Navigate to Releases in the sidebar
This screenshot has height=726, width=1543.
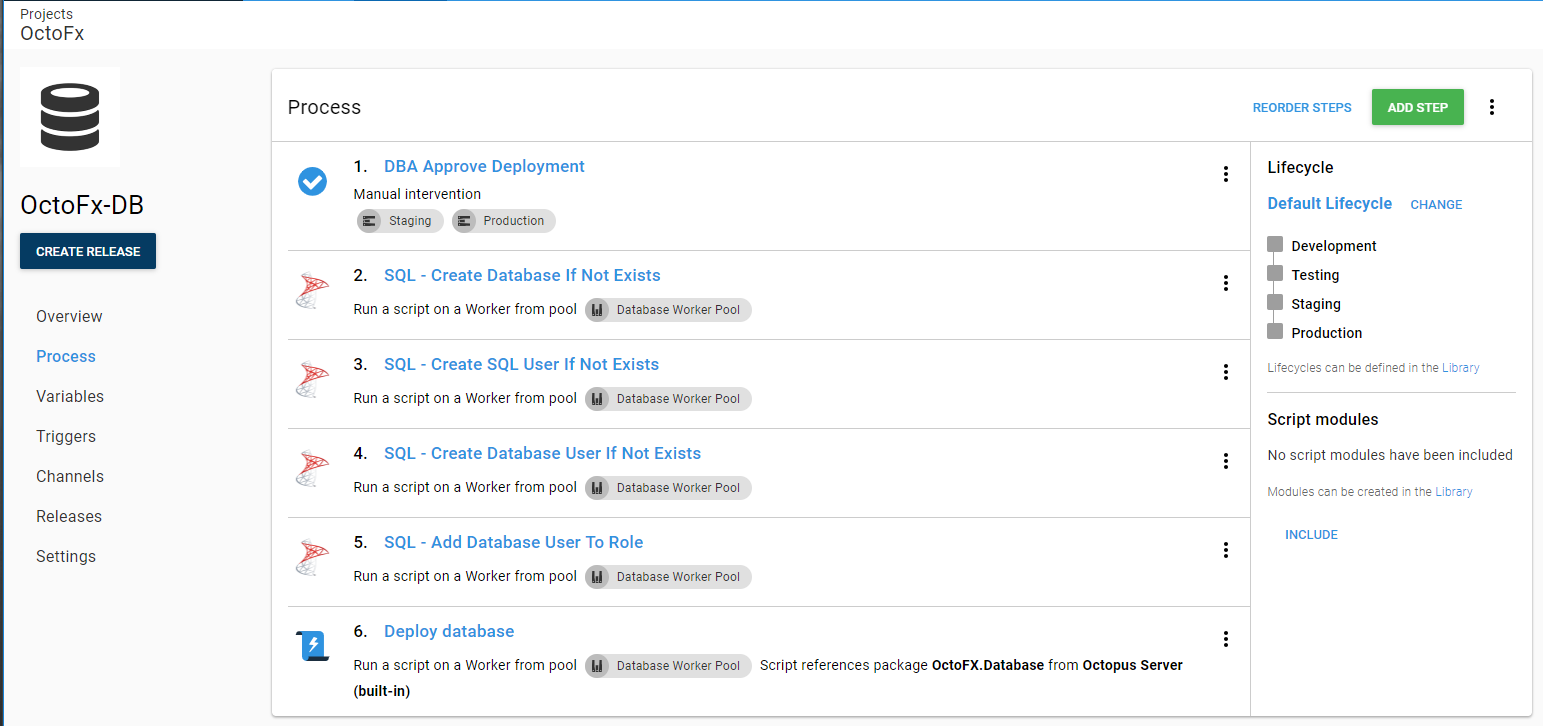(x=69, y=517)
